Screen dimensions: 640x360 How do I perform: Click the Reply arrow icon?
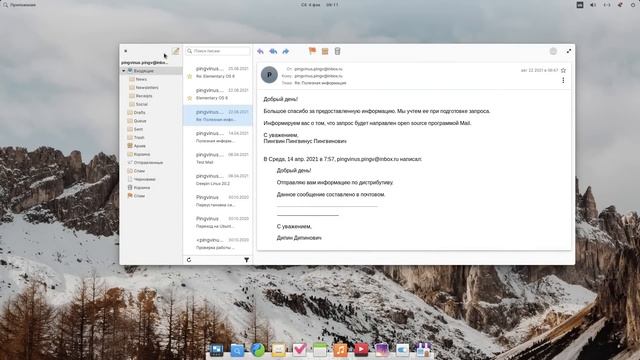(x=260, y=51)
